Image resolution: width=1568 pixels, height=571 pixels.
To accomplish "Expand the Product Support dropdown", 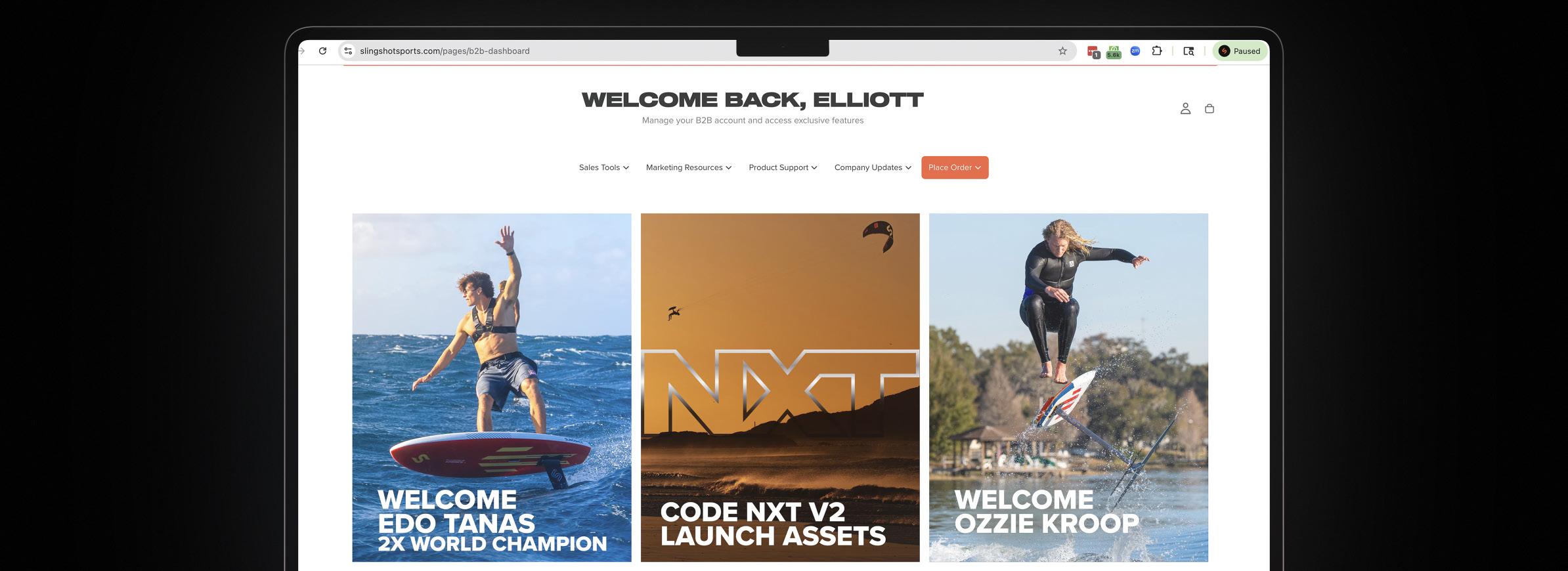I will (x=783, y=167).
